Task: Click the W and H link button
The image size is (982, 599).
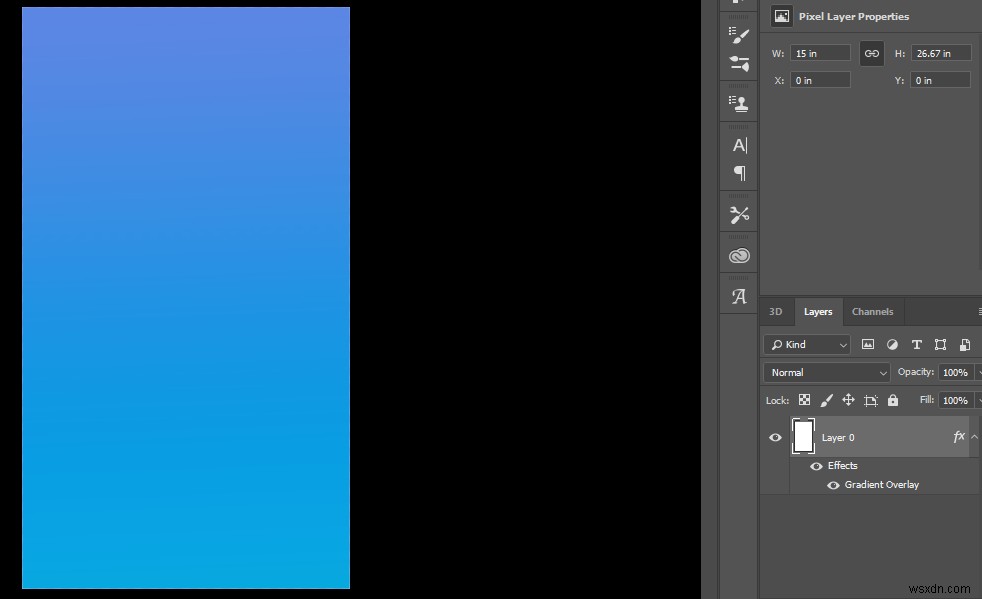Action: (871, 53)
